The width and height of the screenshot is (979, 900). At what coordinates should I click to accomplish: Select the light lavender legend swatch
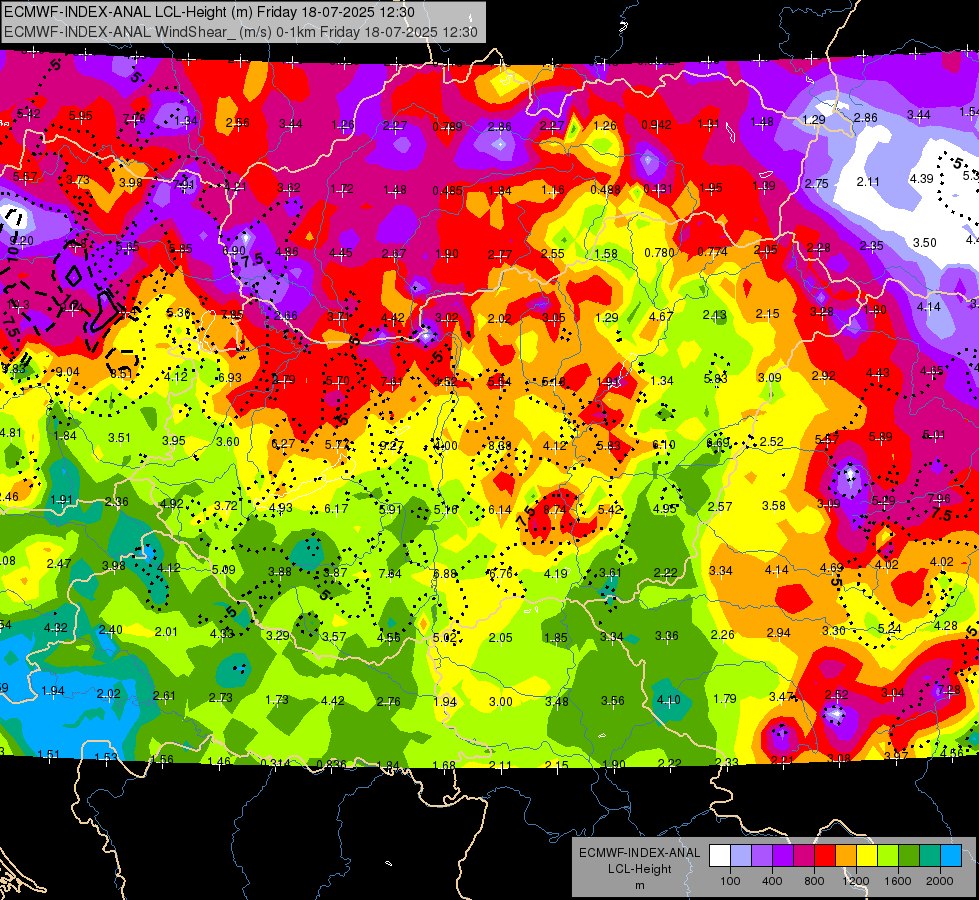pos(741,856)
